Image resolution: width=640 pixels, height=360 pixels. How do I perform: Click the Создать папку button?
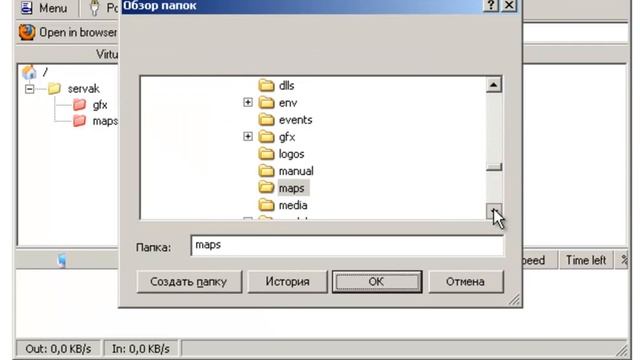coord(189,282)
